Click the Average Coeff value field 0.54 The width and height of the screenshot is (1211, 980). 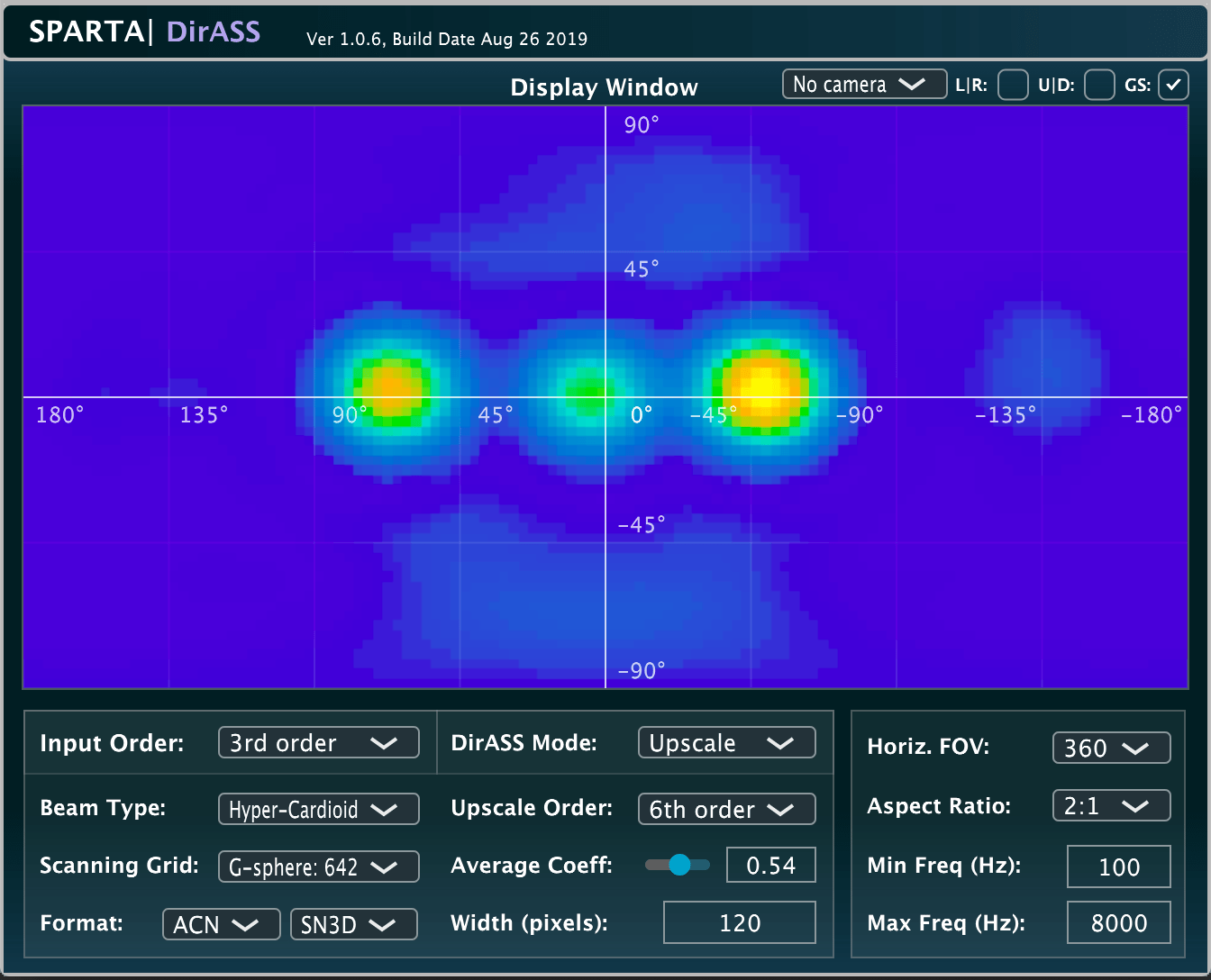point(770,866)
